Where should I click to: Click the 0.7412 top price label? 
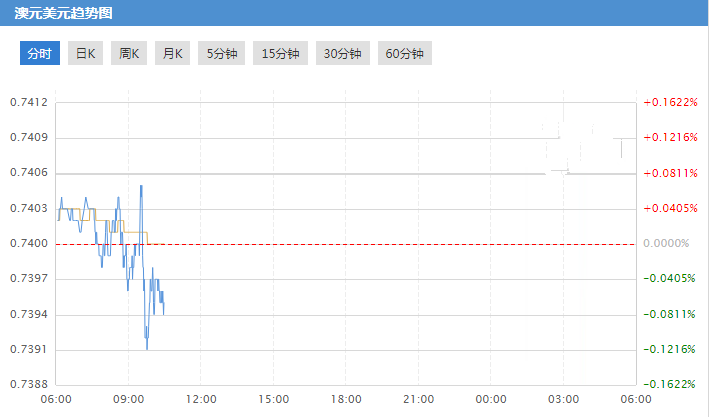(28, 103)
